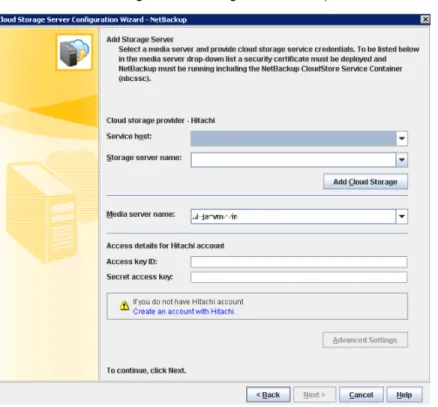Click the Advanced Settings button

tap(365, 340)
